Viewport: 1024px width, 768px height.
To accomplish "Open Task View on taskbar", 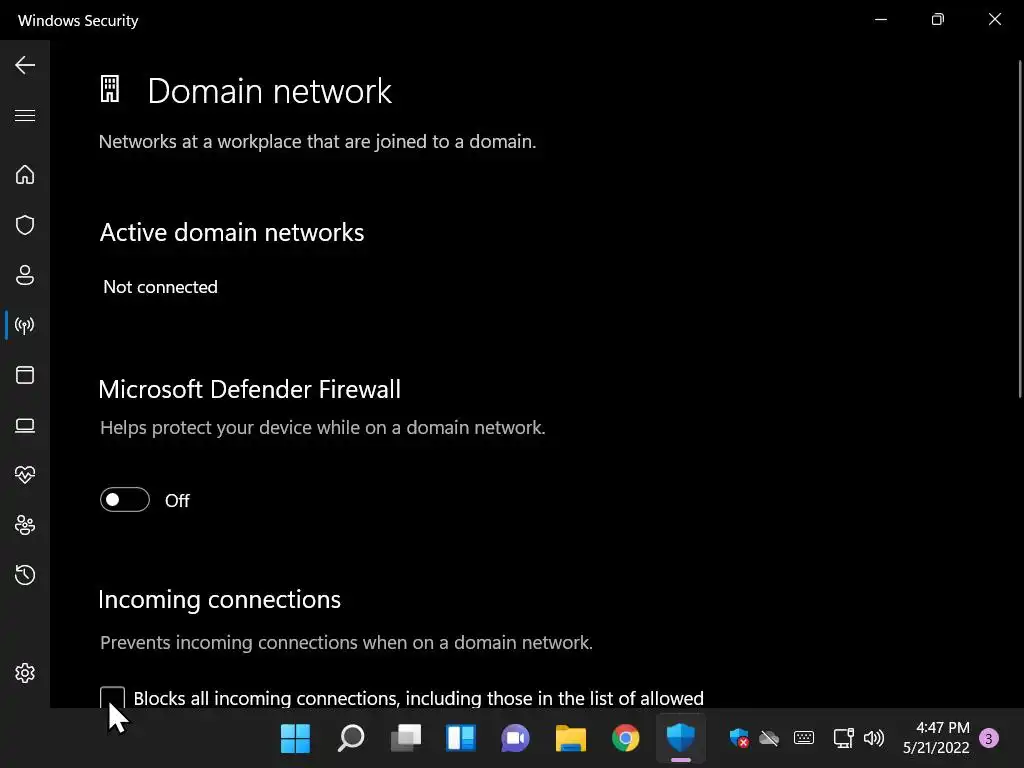I will click(x=406, y=739).
